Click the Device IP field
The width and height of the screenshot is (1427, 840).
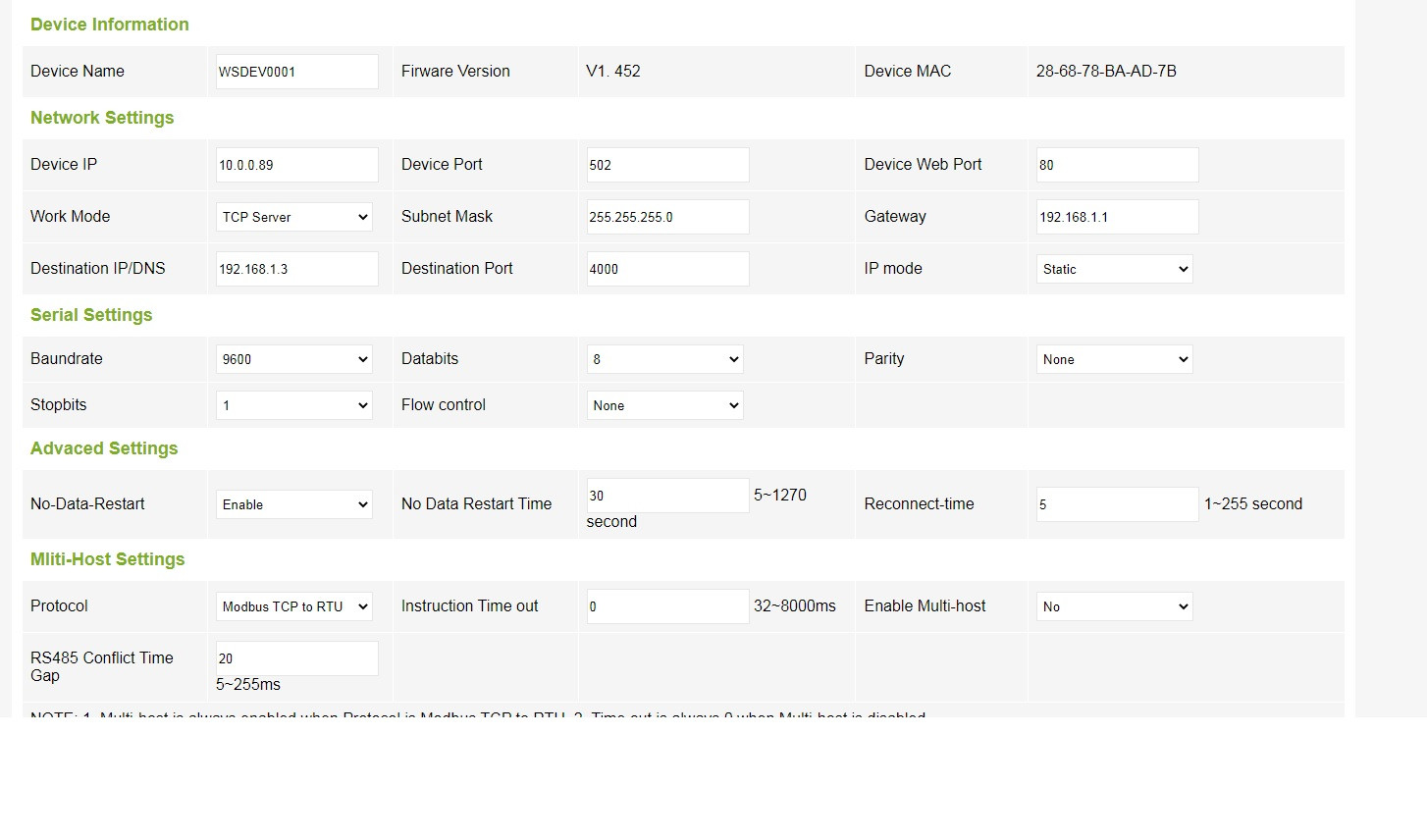pyautogui.click(x=296, y=165)
